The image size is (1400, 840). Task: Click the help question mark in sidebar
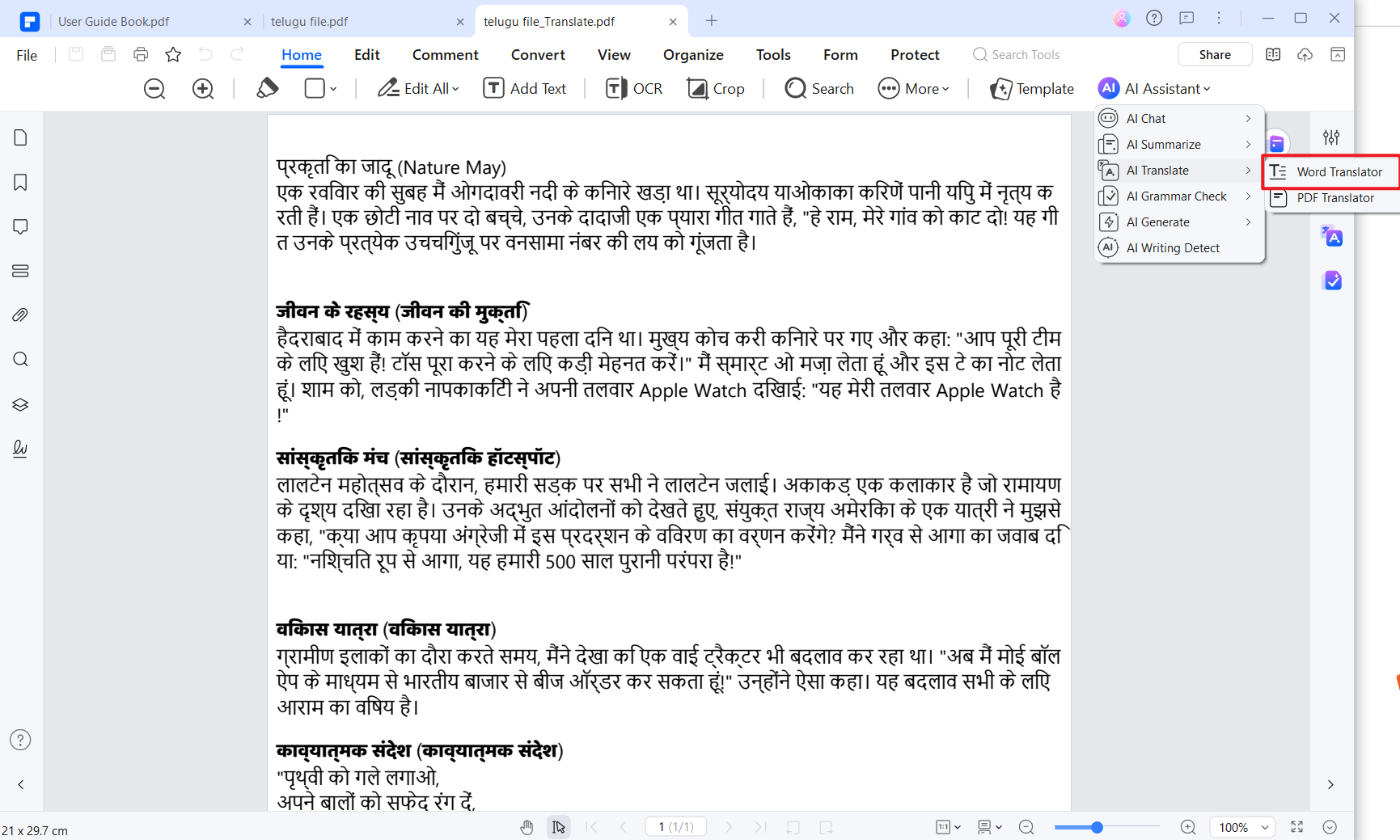pyautogui.click(x=20, y=740)
